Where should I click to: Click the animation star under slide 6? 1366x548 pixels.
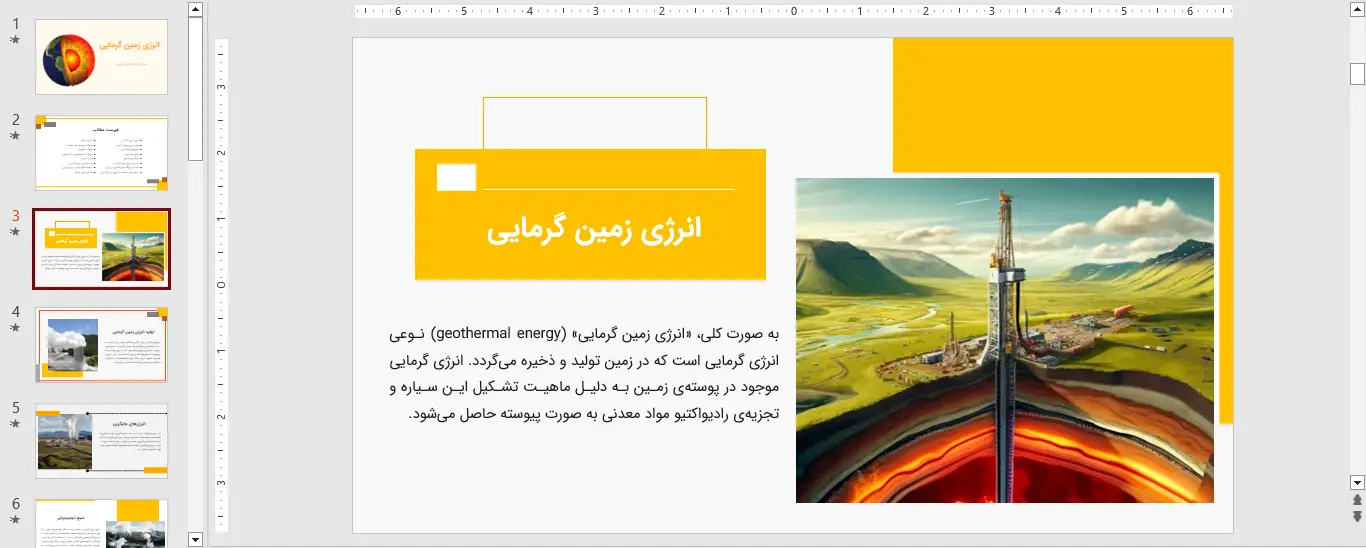[15, 520]
